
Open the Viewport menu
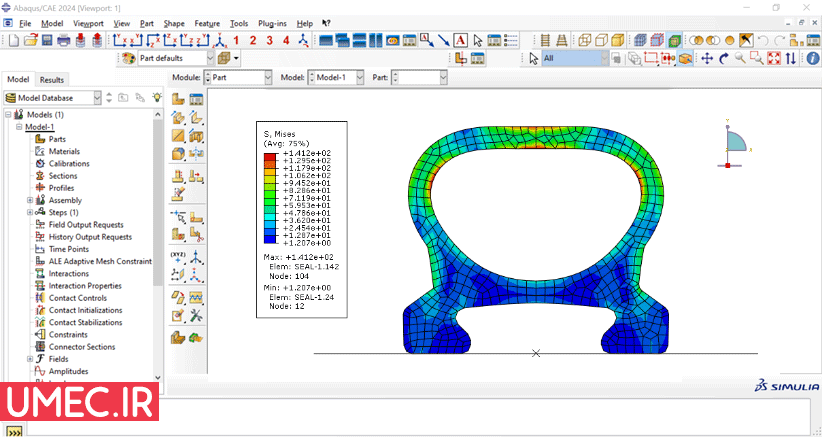click(x=88, y=24)
